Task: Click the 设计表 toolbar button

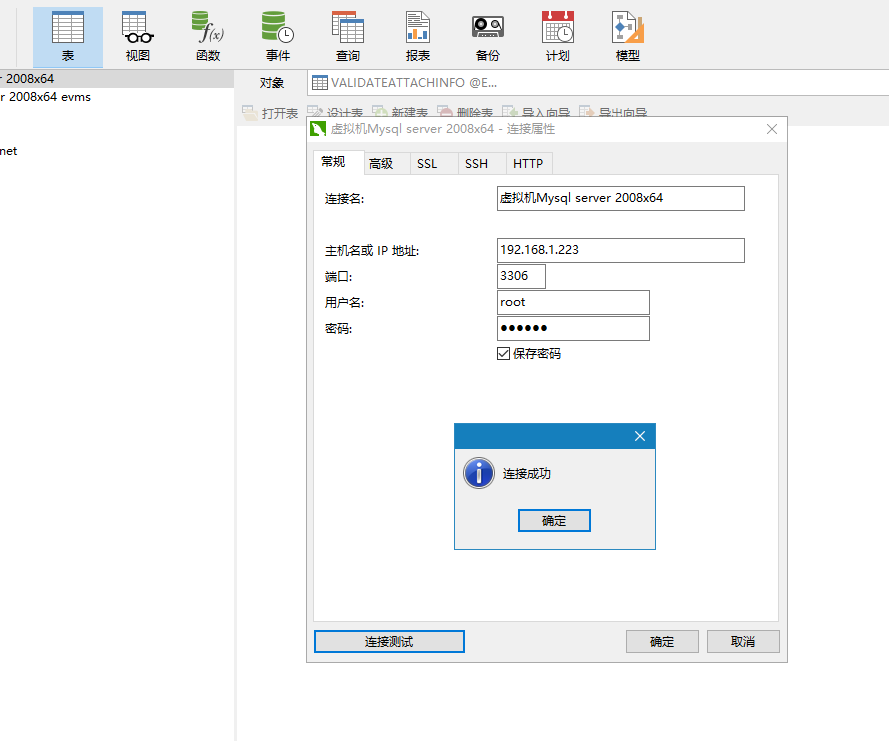Action: (335, 112)
